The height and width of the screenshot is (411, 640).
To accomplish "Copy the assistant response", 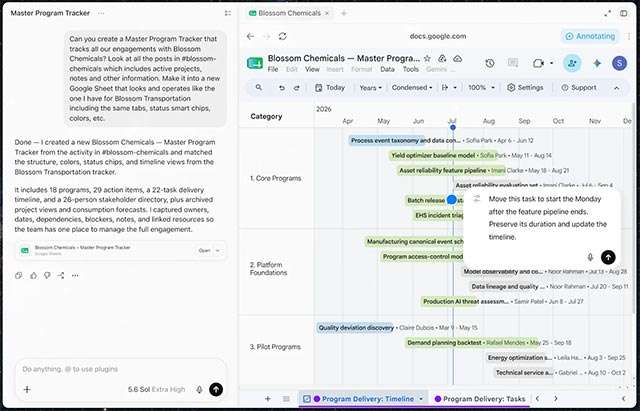I will click(x=18, y=275).
